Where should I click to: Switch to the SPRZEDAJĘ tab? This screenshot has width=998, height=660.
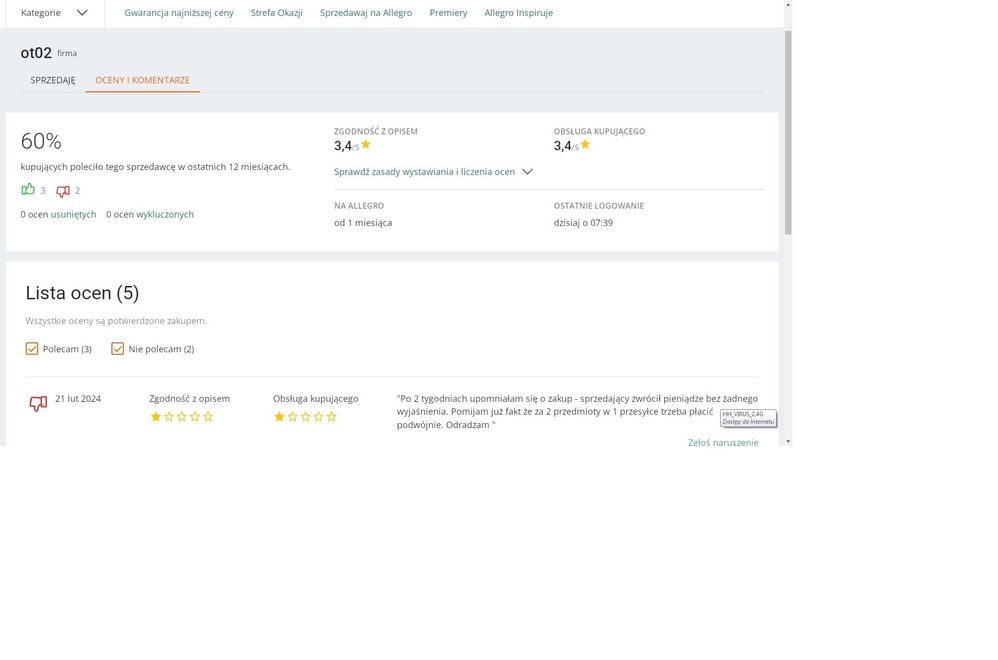[x=53, y=80]
